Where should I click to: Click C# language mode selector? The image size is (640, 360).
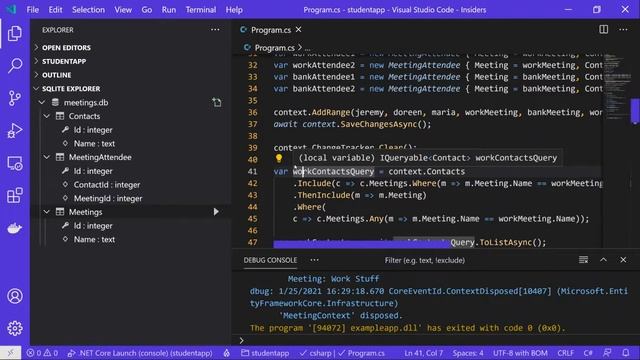(x=588, y=353)
